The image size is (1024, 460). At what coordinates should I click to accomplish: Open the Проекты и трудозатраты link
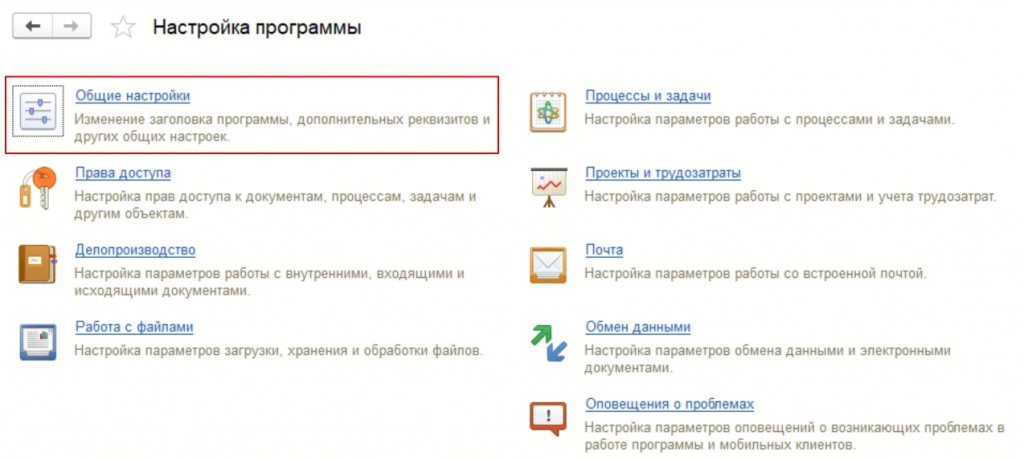tap(662, 173)
